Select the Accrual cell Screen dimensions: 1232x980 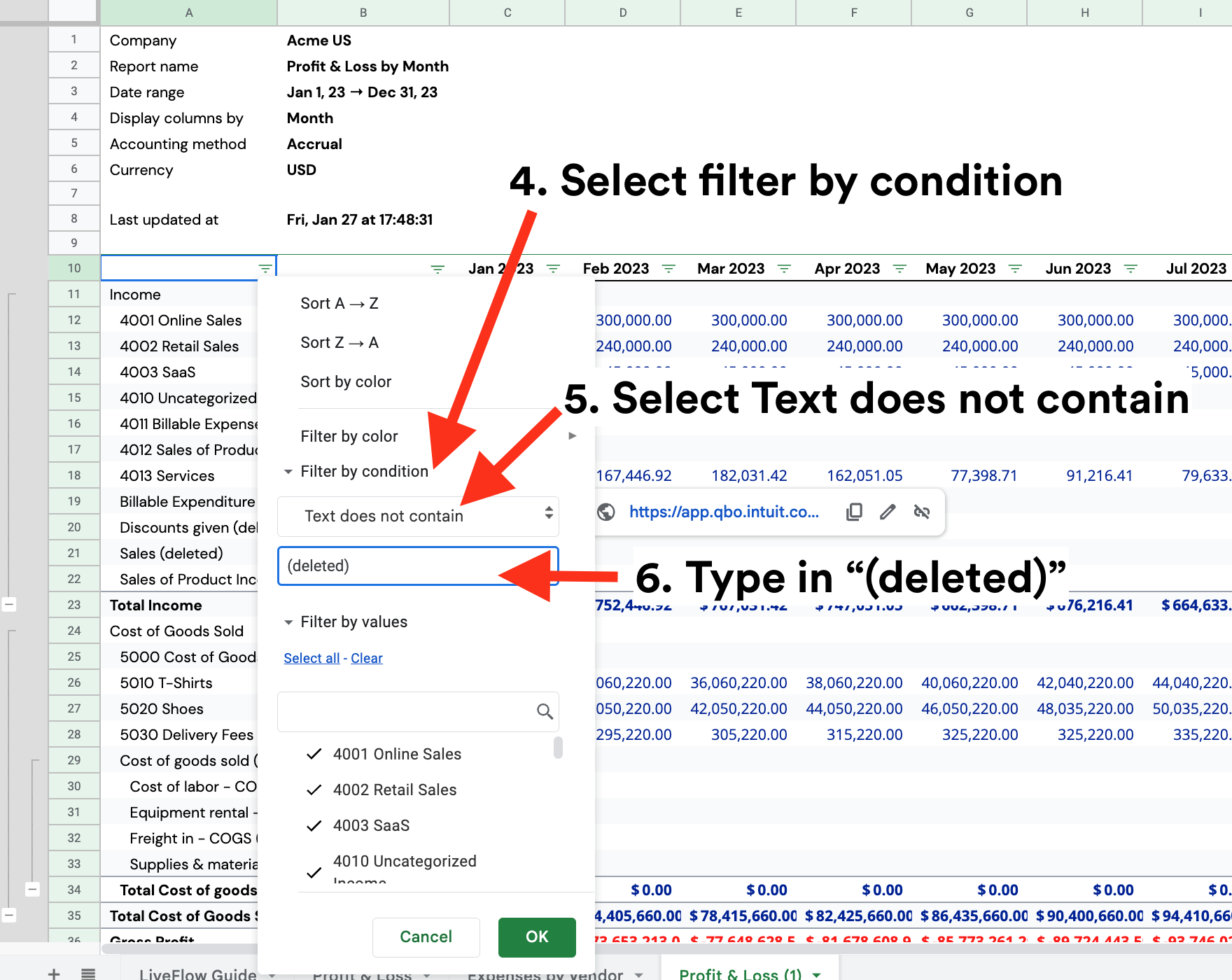point(314,144)
